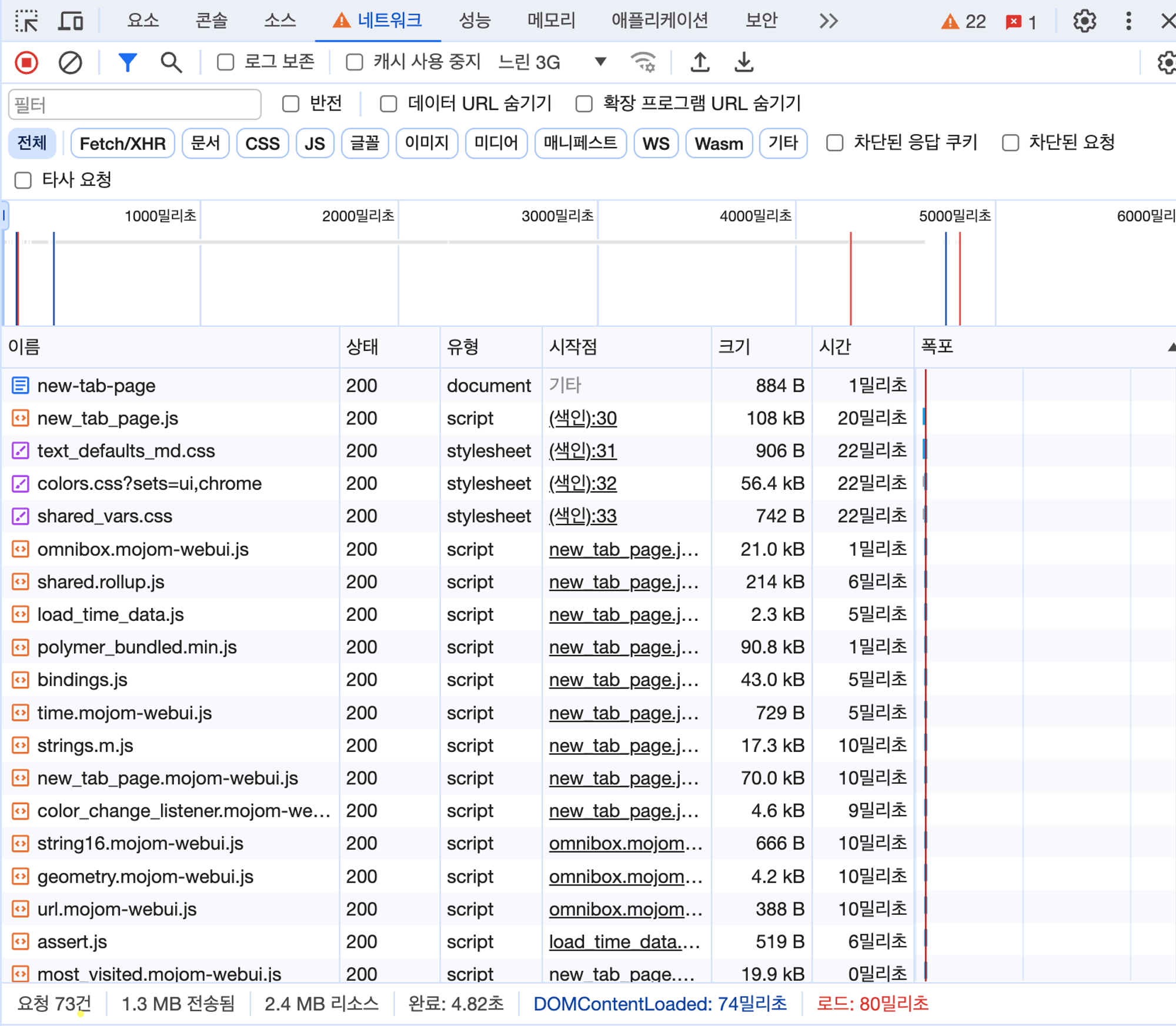Enable the 로그 보존 checkbox
1176x1026 pixels.
click(226, 62)
